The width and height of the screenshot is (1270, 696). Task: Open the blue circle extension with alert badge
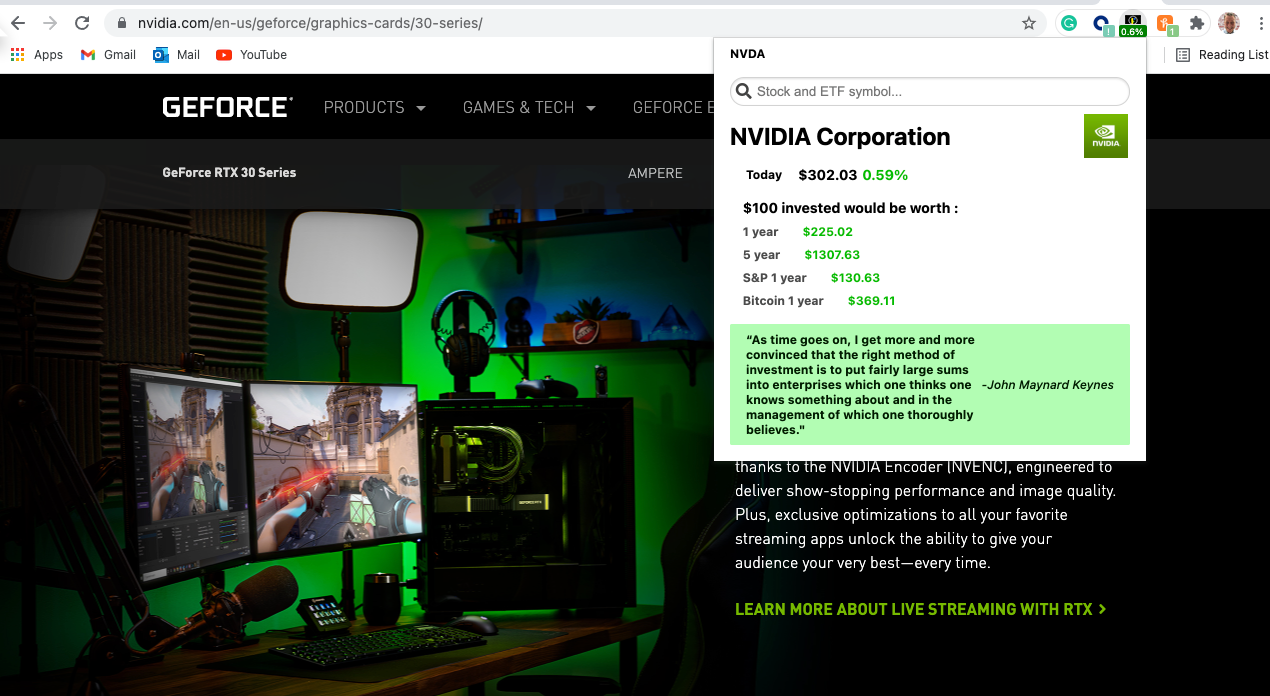click(x=1102, y=24)
